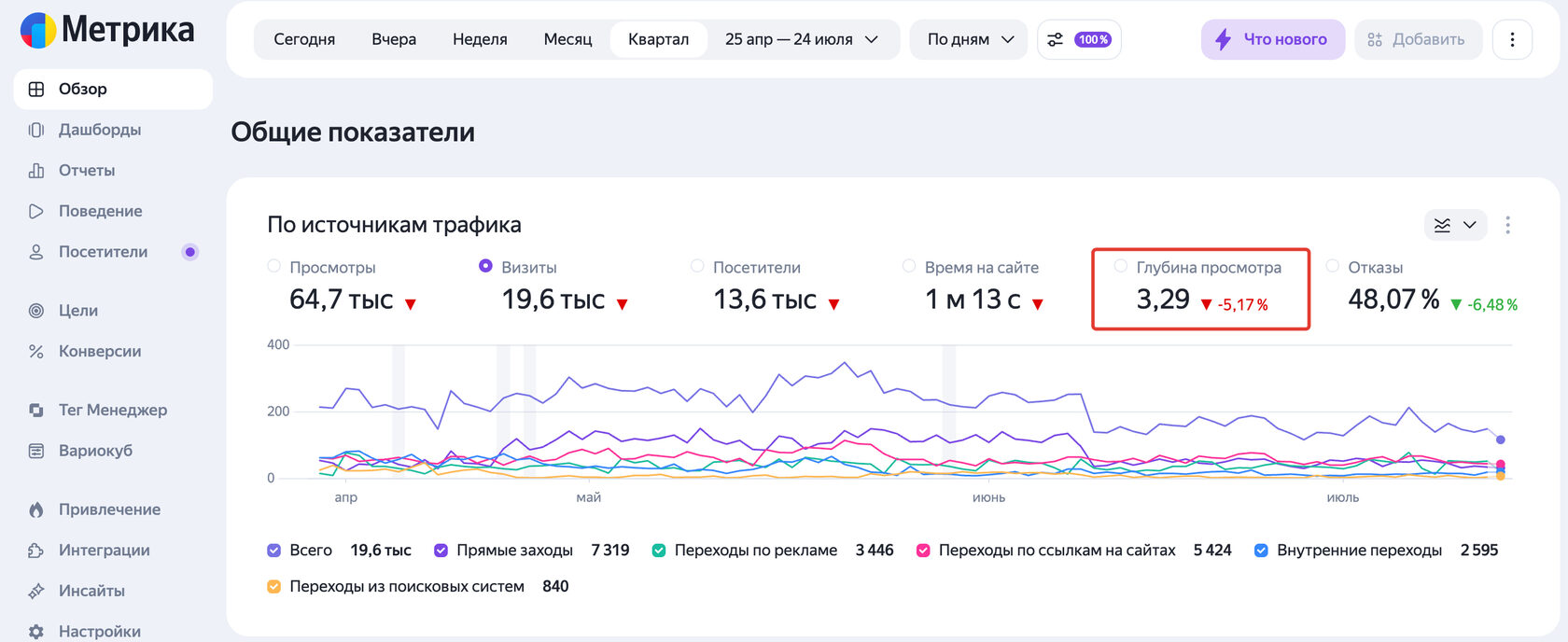1568x642 pixels.
Task: Click the Metrika logo icon
Action: click(38, 31)
